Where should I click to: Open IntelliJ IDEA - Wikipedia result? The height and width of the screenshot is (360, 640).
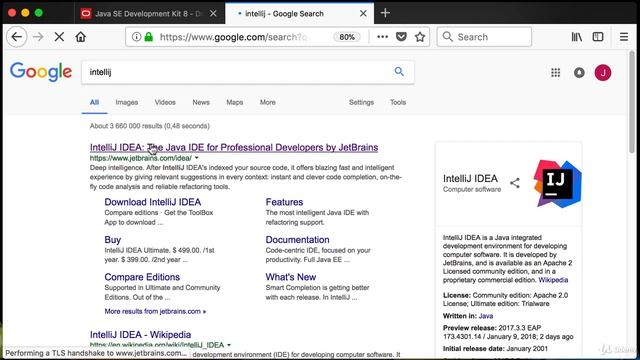140,335
